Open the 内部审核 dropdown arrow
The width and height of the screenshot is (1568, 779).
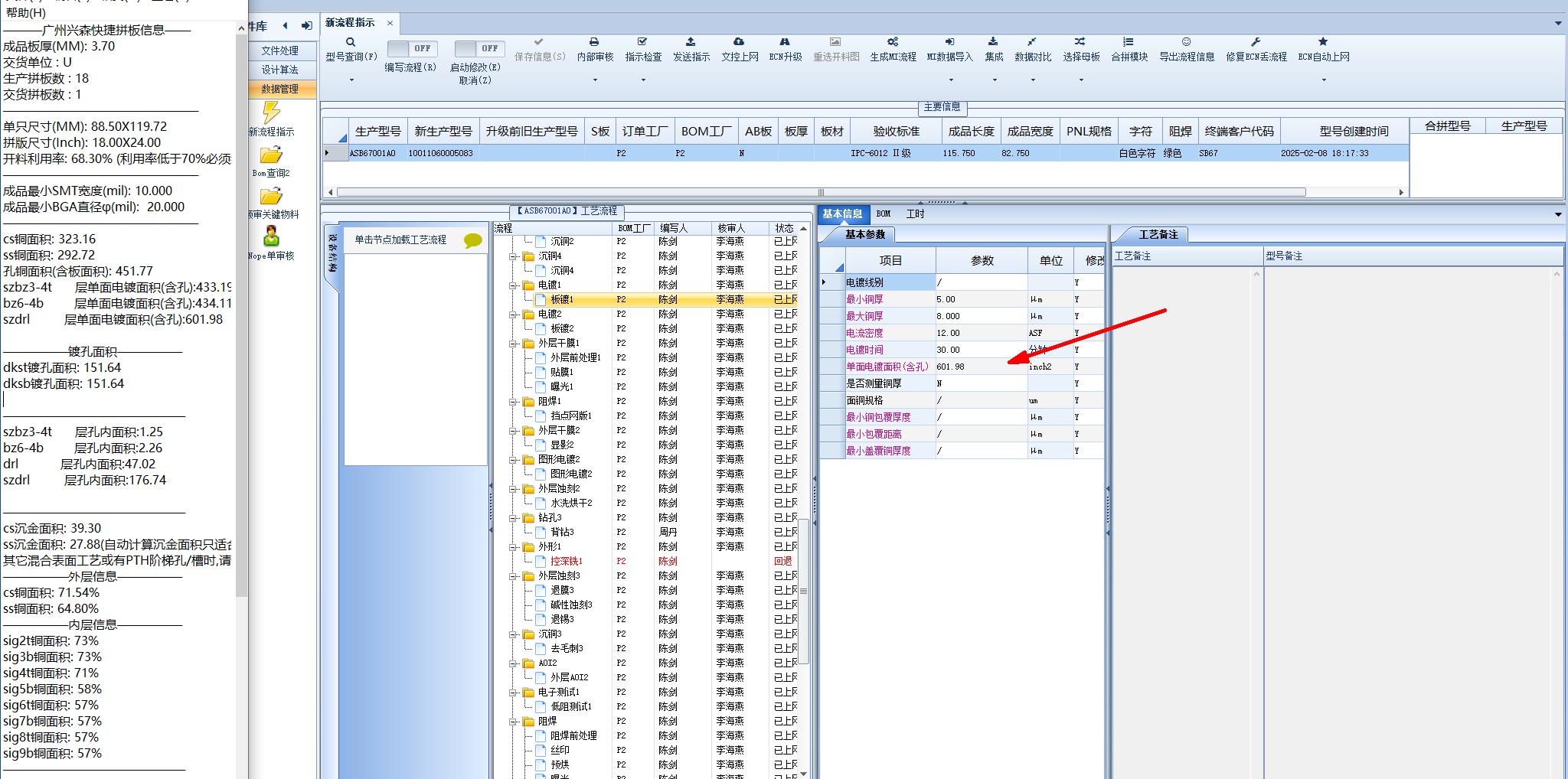(595, 80)
